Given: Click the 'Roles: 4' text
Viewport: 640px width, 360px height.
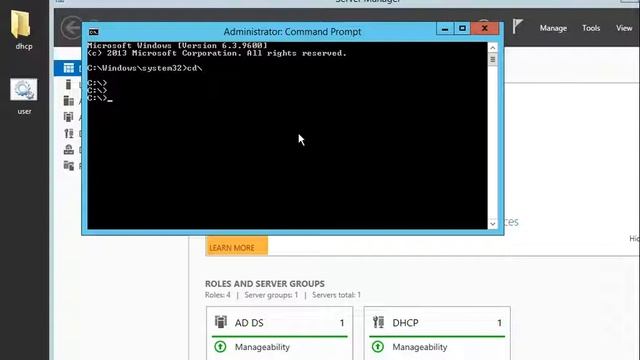Looking at the screenshot, I should coord(218,295).
